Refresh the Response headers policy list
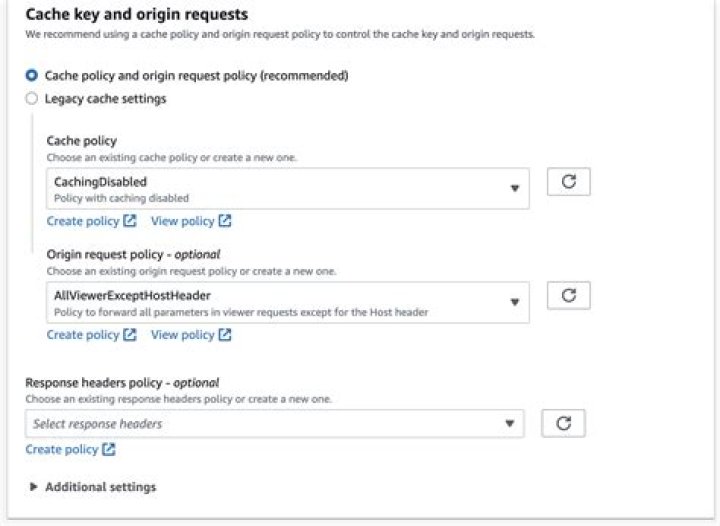The width and height of the screenshot is (720, 526). [x=563, y=423]
